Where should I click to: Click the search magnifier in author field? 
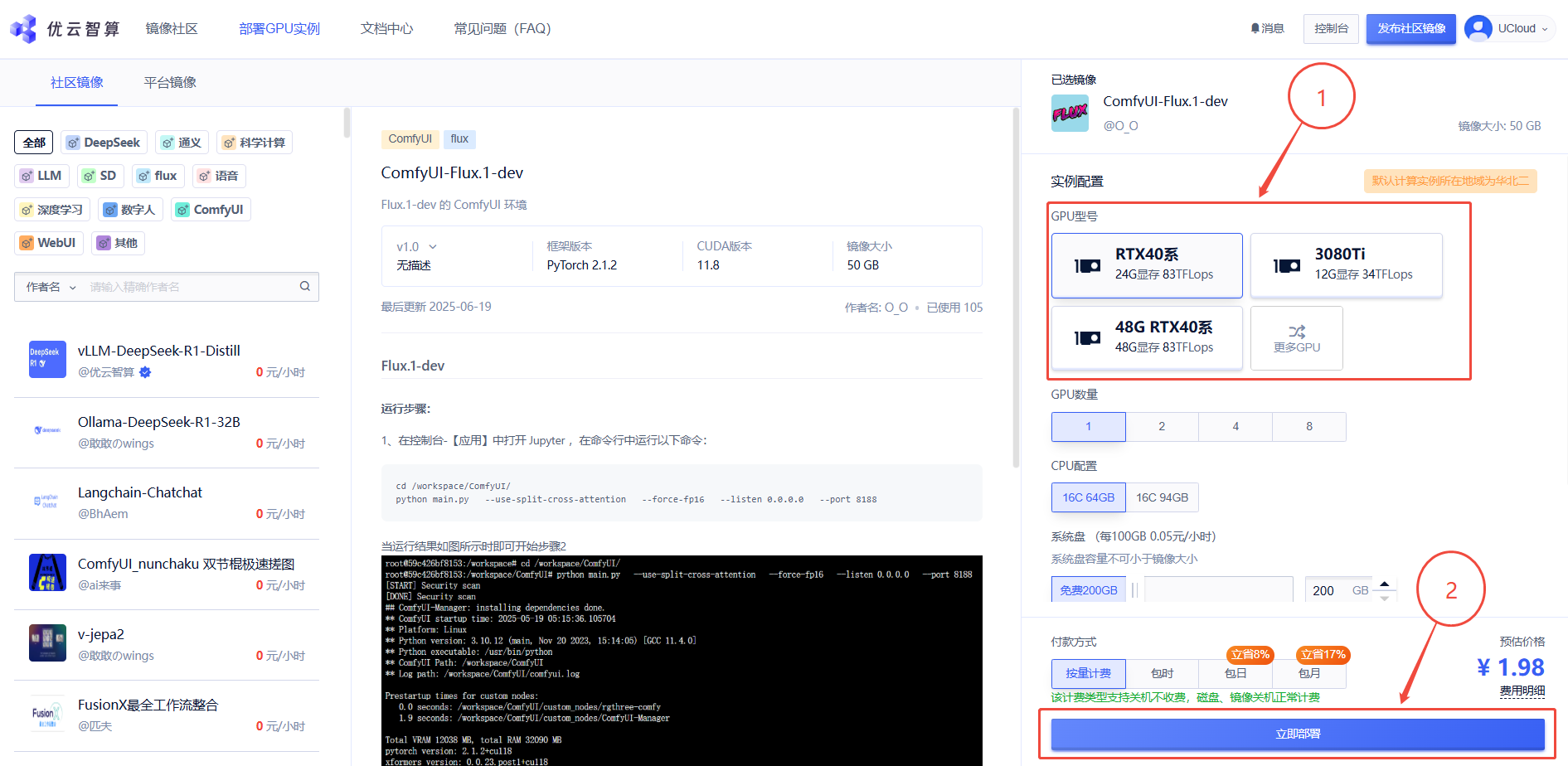coord(305,286)
